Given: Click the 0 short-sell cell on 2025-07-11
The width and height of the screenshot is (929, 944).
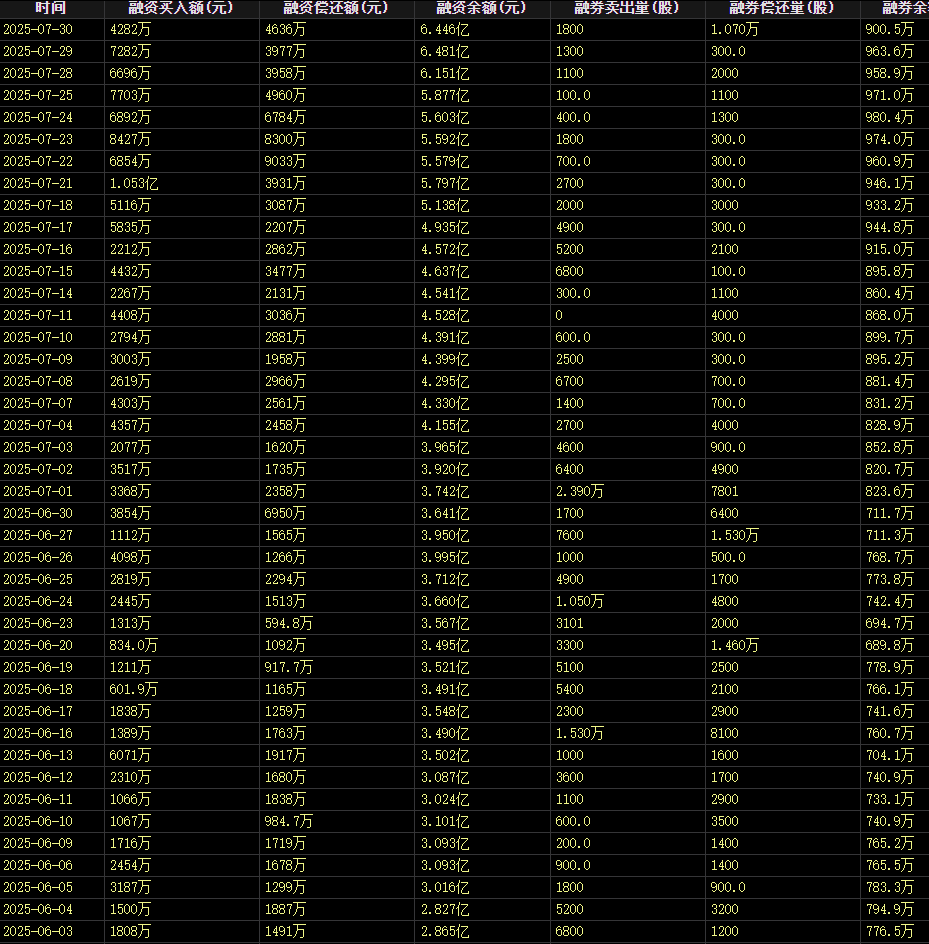Looking at the screenshot, I should (x=559, y=315).
